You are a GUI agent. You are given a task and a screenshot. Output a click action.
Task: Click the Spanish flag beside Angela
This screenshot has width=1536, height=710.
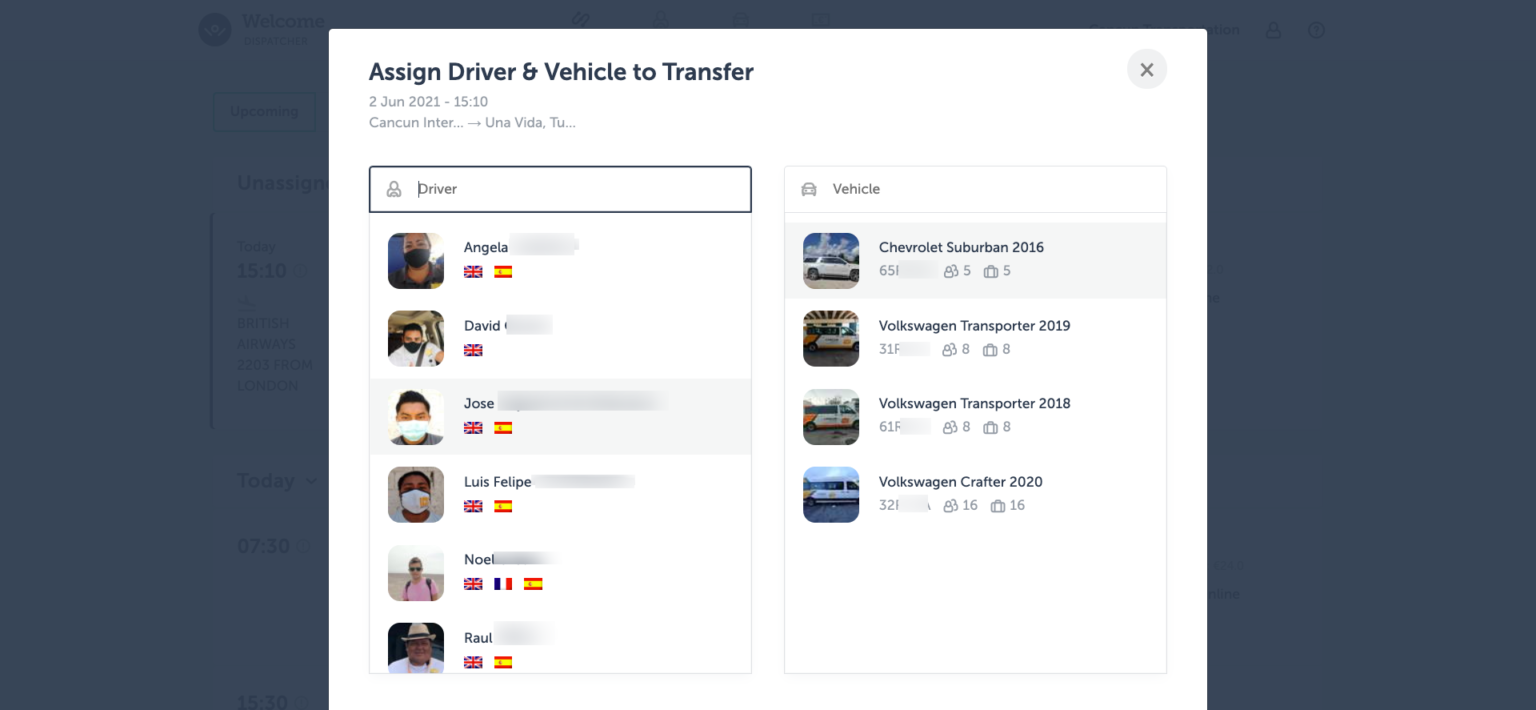pos(503,272)
